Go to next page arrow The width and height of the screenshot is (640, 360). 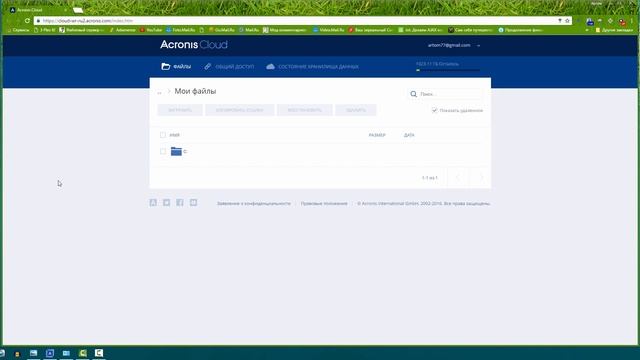pos(480,178)
